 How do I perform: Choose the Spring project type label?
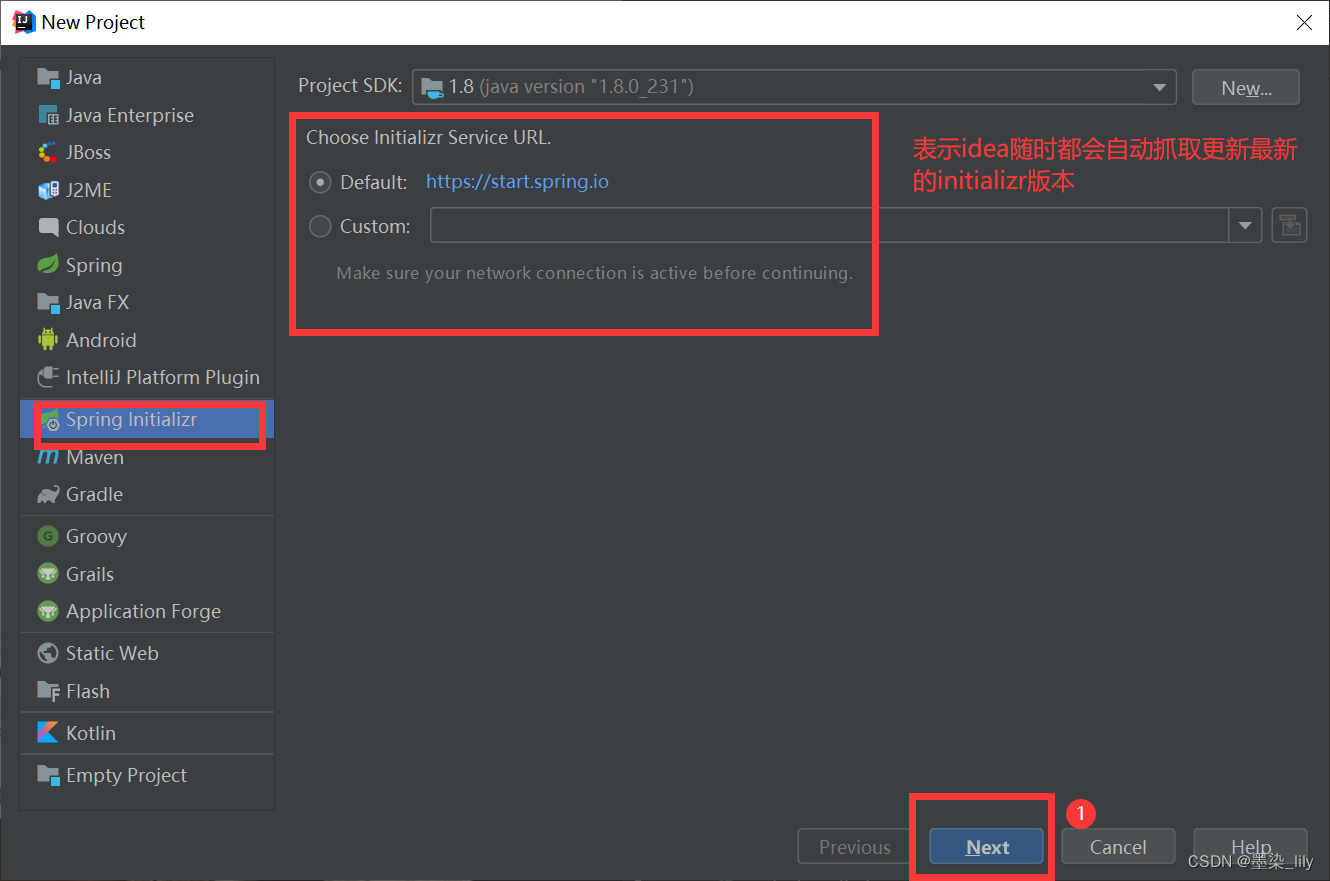[94, 265]
